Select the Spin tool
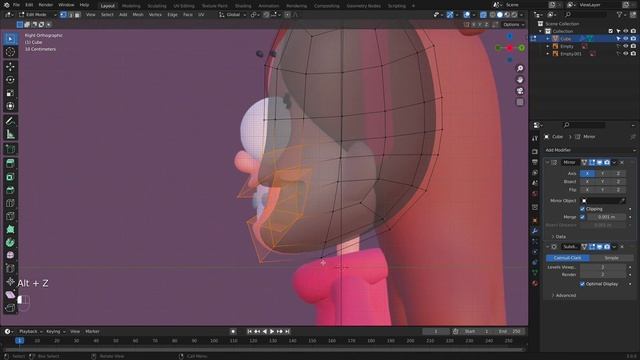The width and height of the screenshot is (640, 360). [10, 242]
